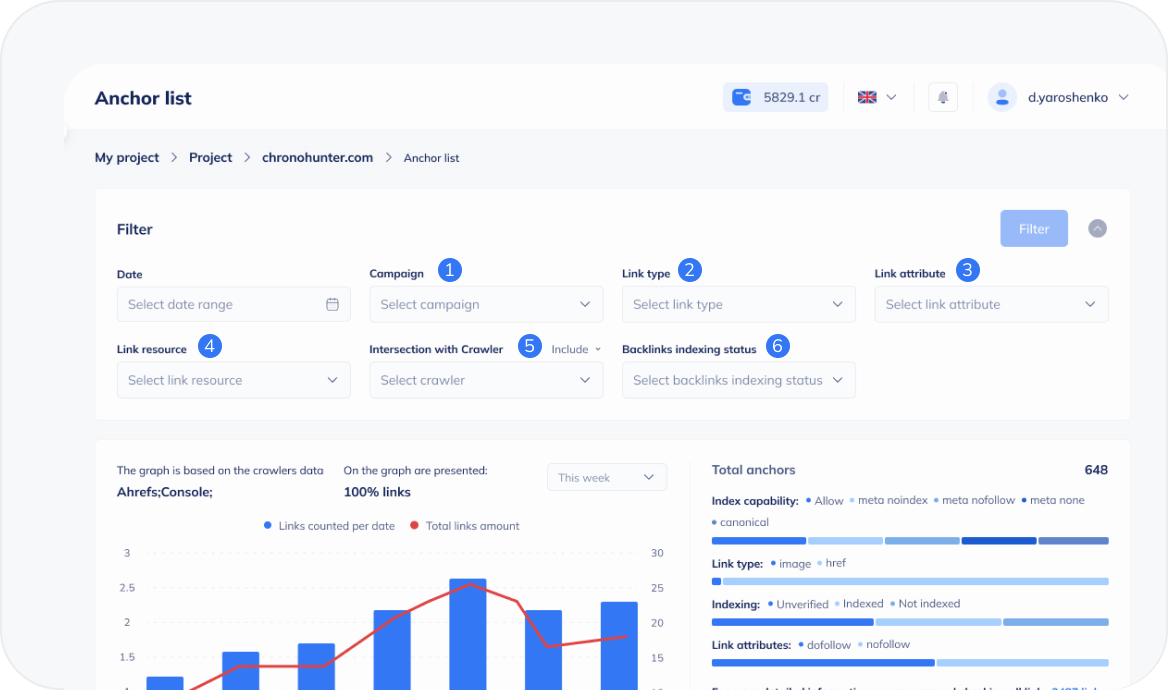The height and width of the screenshot is (690, 1168).
Task: Open the Select campaign dropdown
Action: pyautogui.click(x=486, y=304)
